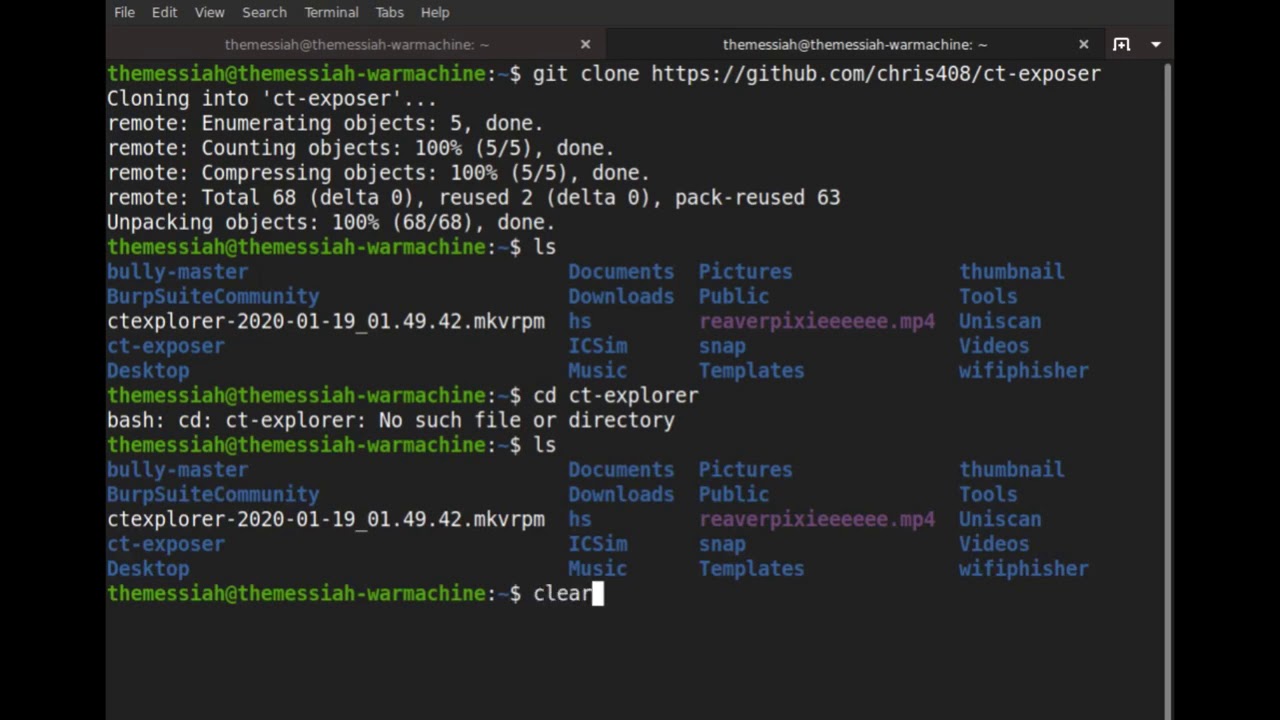The width and height of the screenshot is (1280, 720).
Task: Click "remote: Total 68" line
Action: tap(473, 197)
